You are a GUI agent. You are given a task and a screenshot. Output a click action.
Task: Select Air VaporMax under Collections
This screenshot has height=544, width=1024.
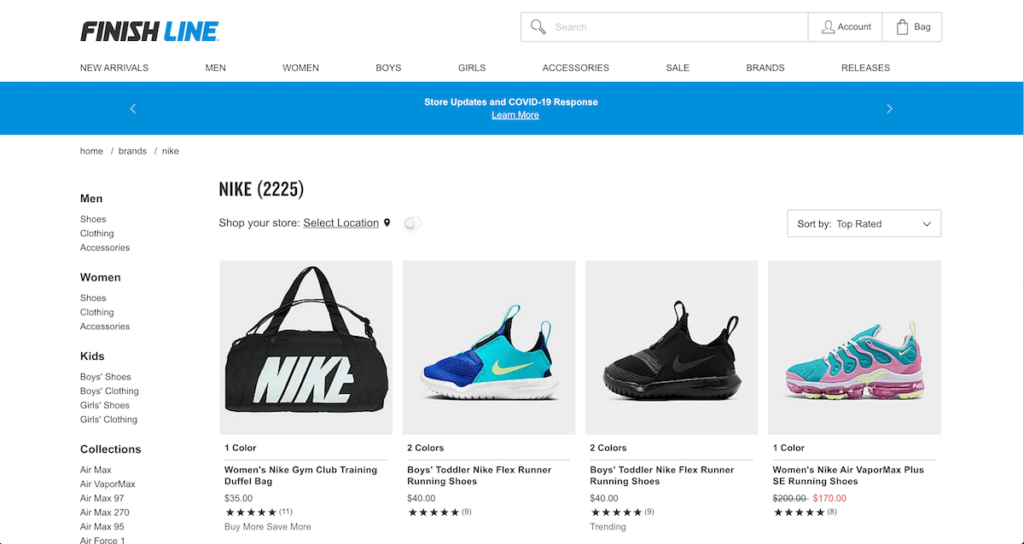[108, 484]
